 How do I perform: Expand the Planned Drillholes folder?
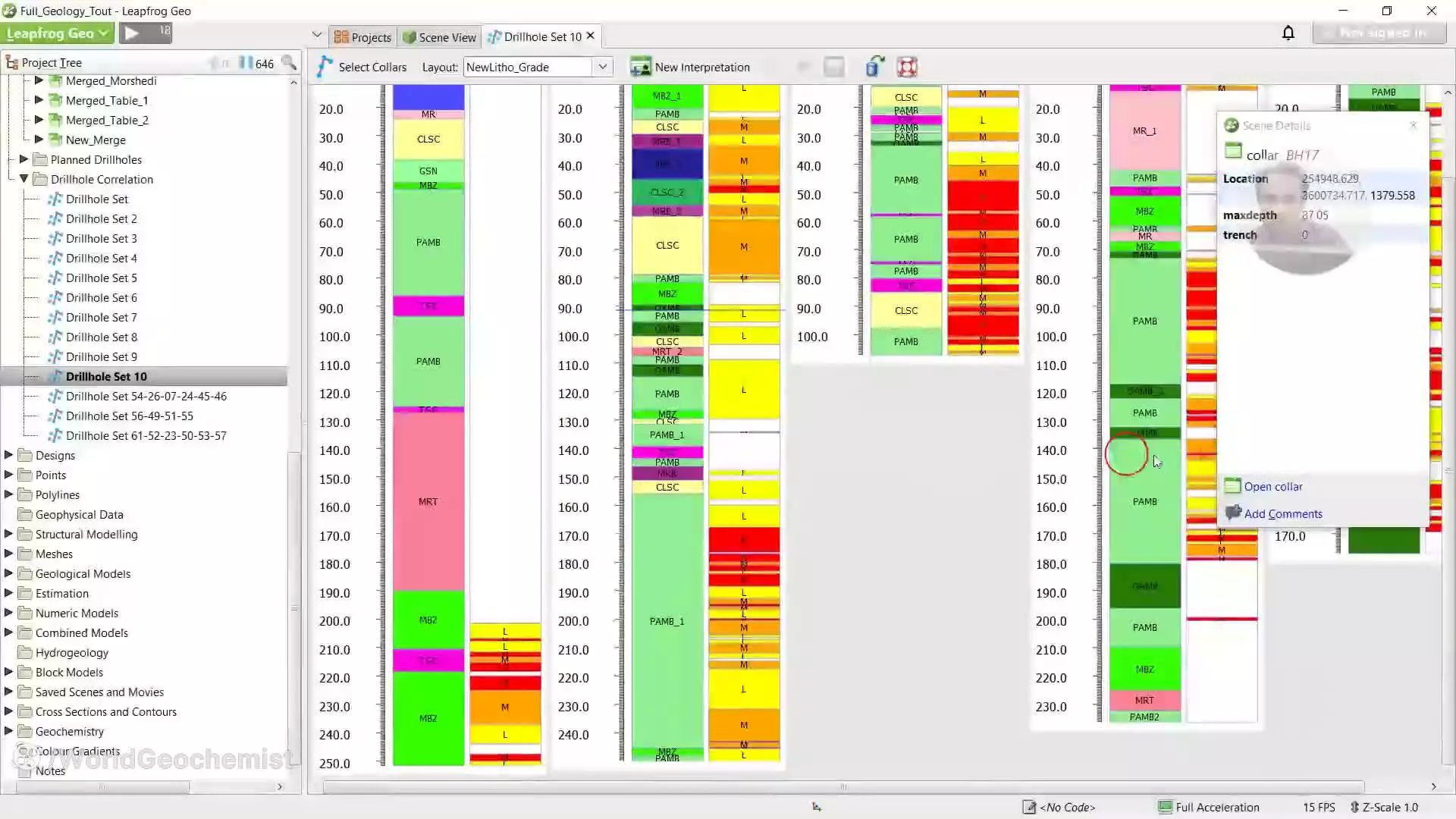pyautogui.click(x=24, y=159)
